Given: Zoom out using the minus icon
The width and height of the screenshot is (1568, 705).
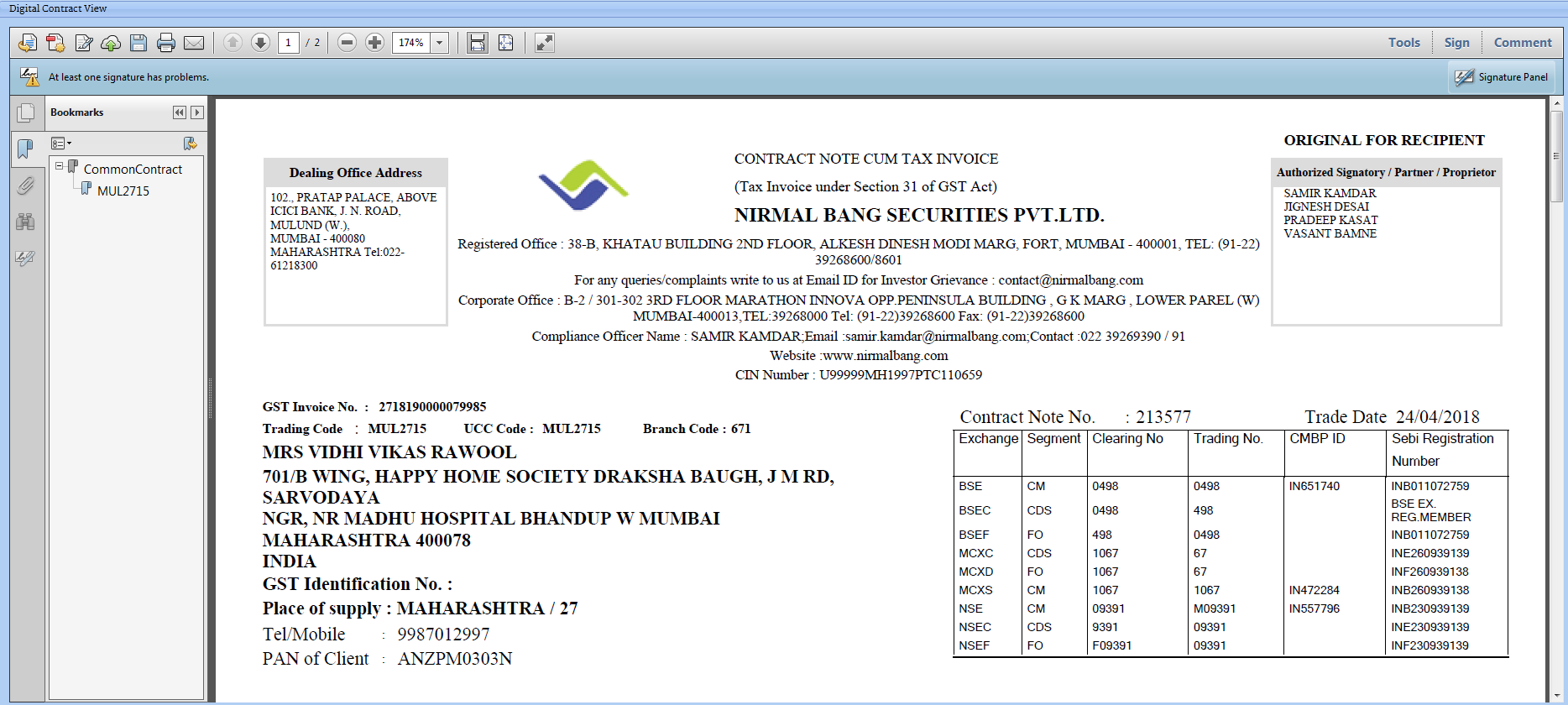Looking at the screenshot, I should 347,43.
